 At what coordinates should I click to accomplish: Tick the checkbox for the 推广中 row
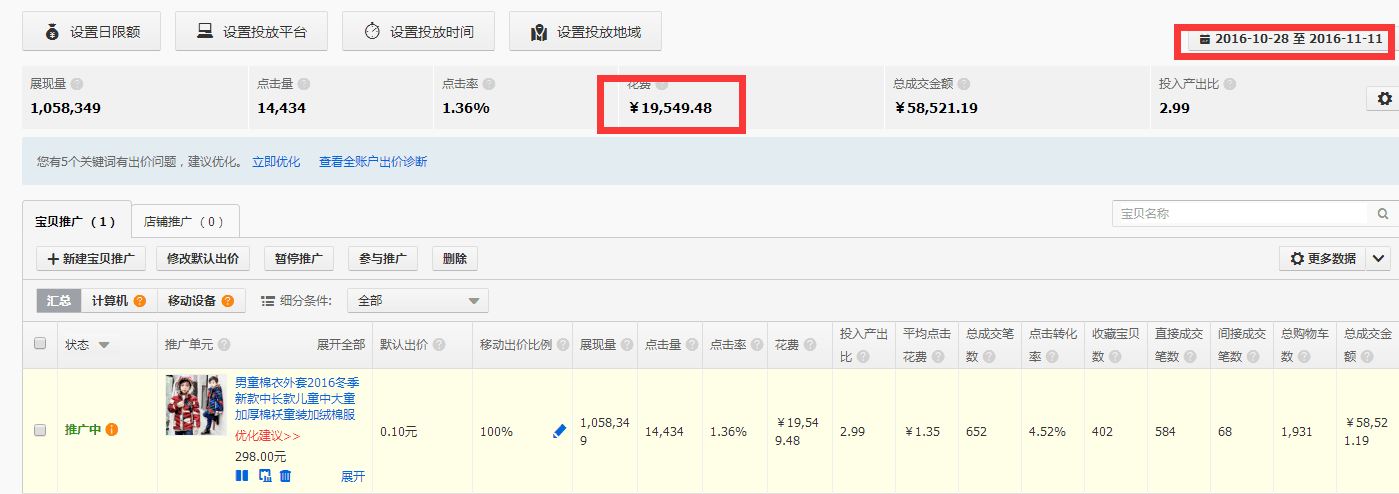(x=40, y=430)
